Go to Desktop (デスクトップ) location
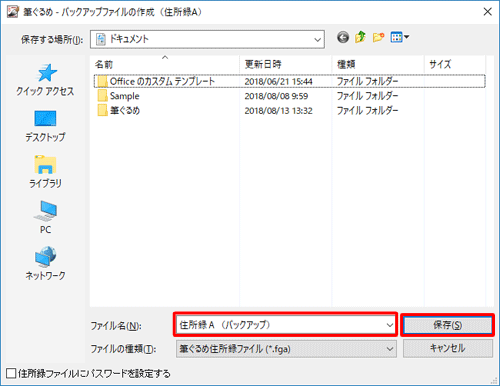Screen dimensions: 500x386 click(45, 127)
